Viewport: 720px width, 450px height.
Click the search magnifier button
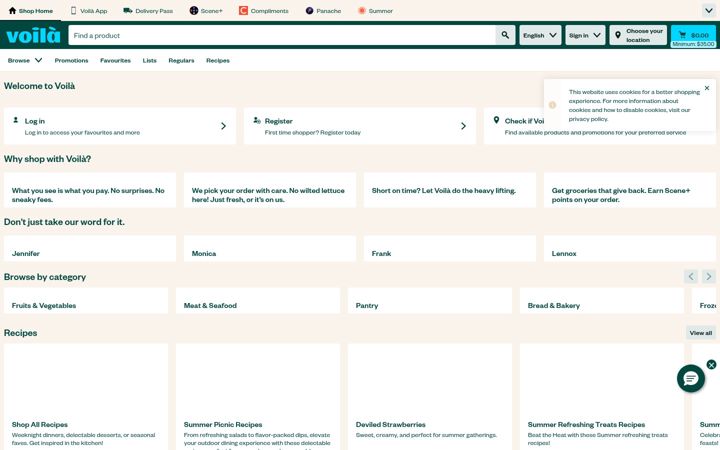click(505, 35)
